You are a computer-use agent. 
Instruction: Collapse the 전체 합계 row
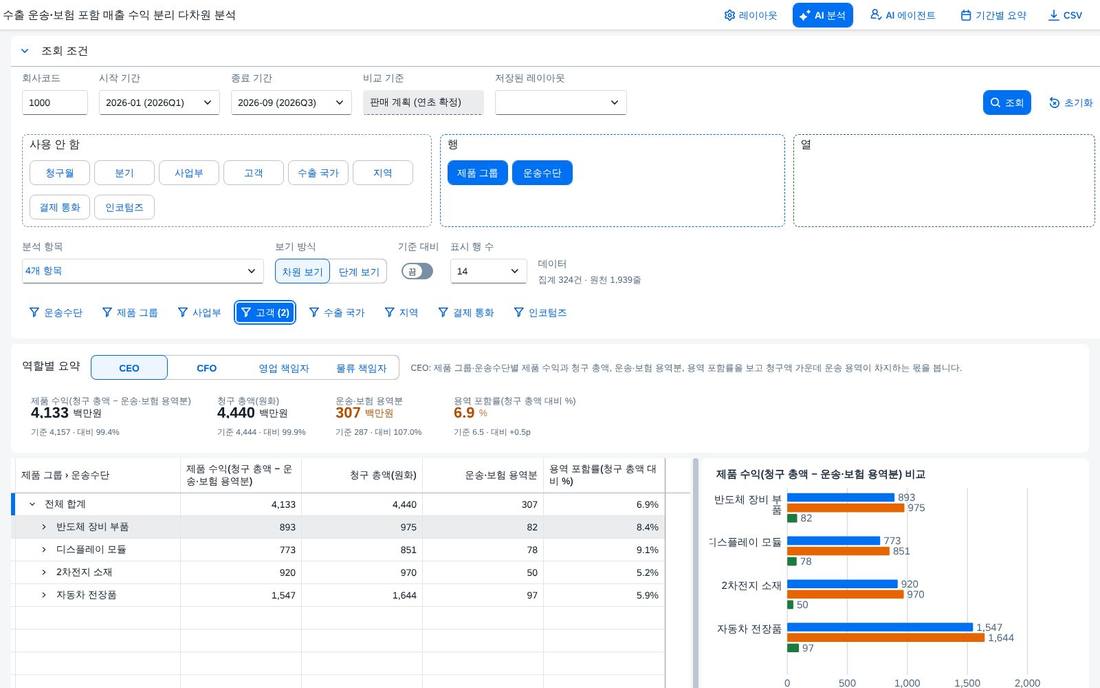pos(32,504)
